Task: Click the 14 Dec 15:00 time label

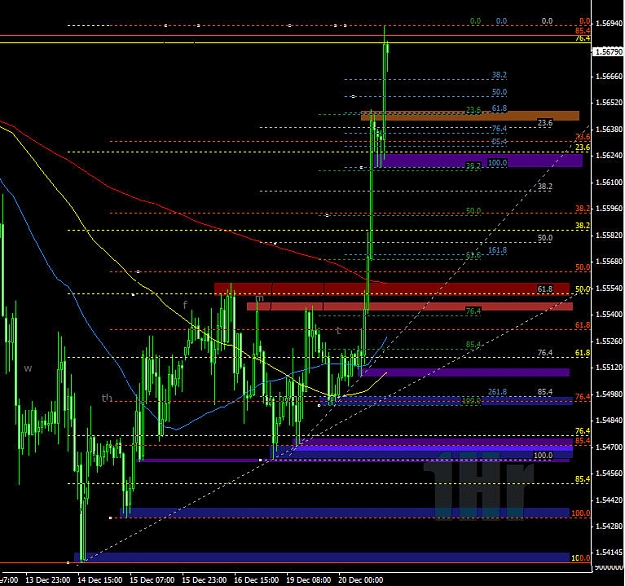Action: point(100,580)
